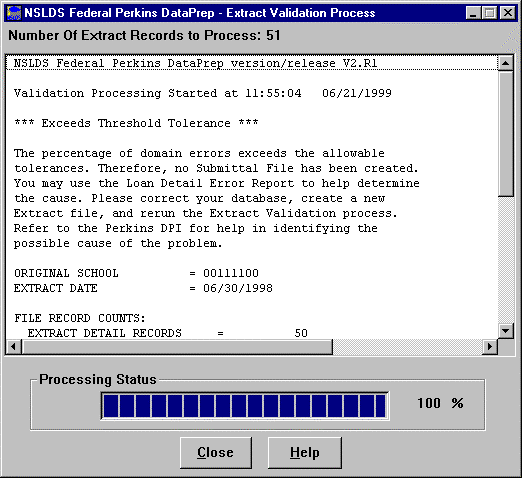Screen dimensions: 522x478
Task: Click the 'ORIGINAL SCHOOL = 00111100' line
Action: pyautogui.click(x=136, y=273)
